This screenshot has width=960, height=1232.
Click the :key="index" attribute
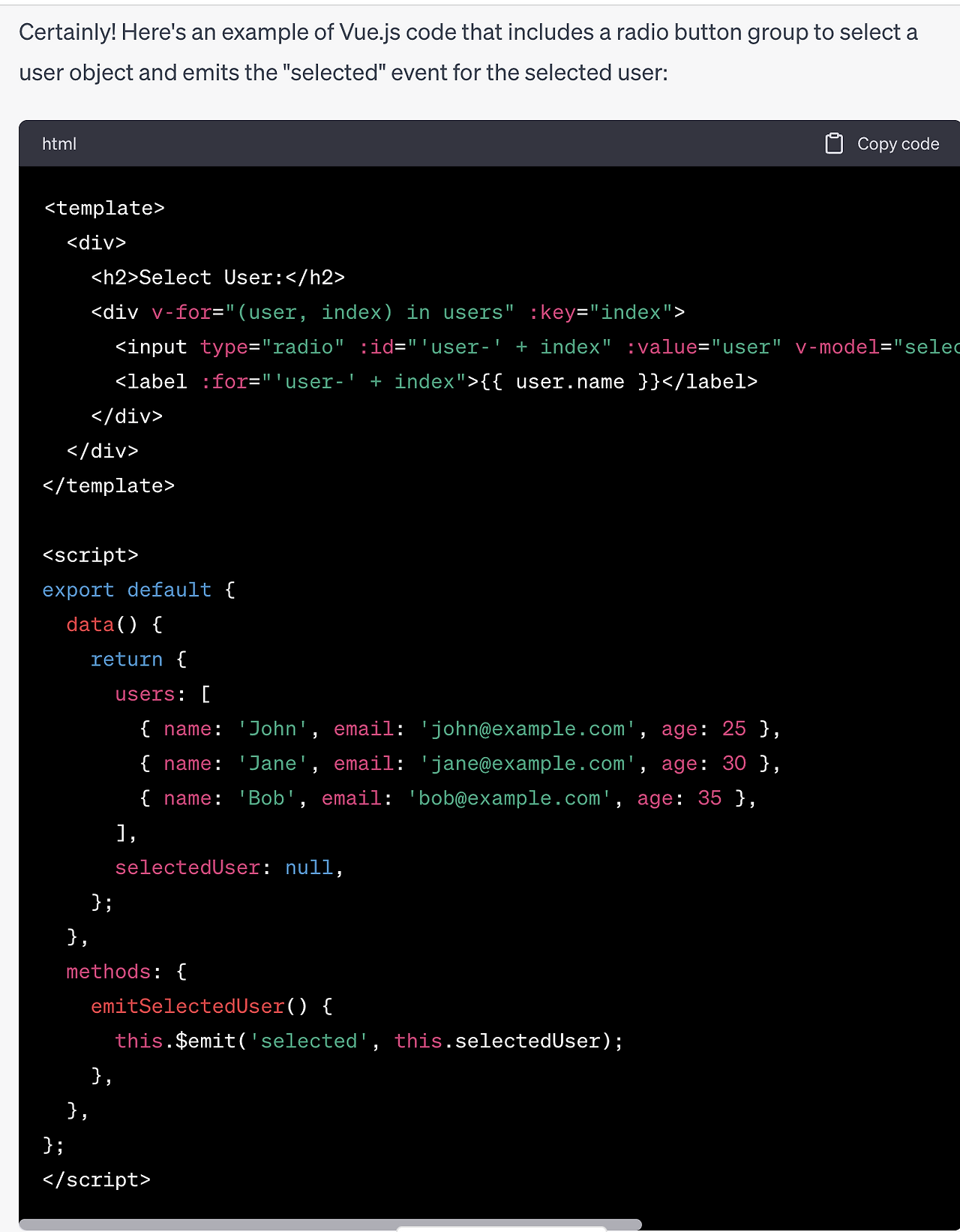point(600,312)
